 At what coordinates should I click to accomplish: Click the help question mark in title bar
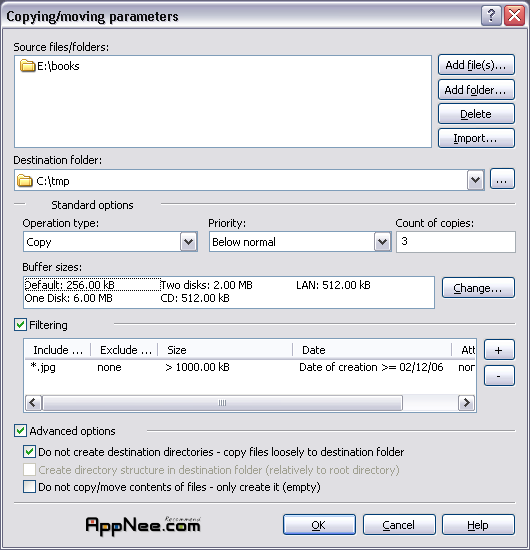click(x=491, y=15)
